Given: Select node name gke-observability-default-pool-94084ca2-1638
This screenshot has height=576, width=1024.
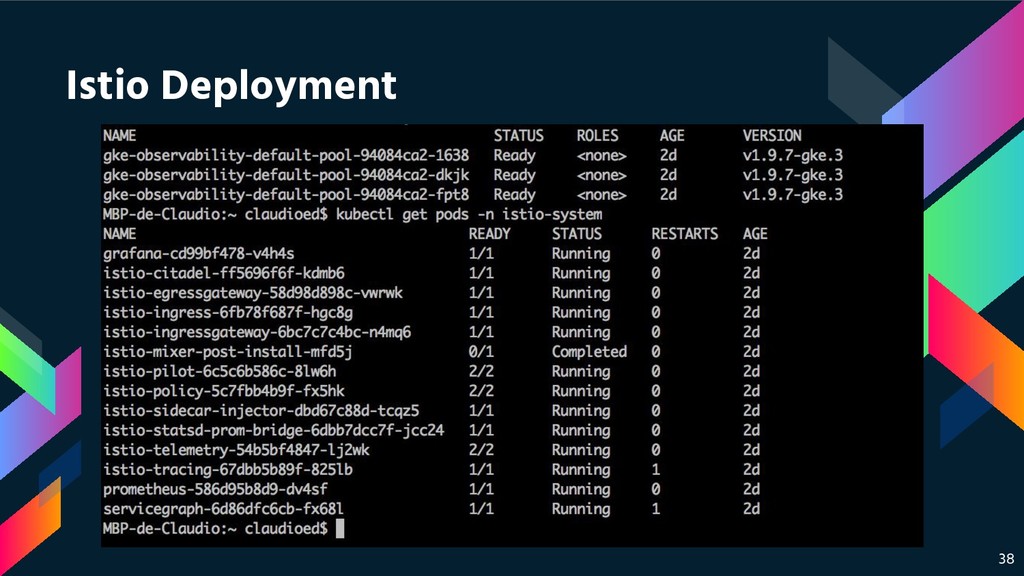Looking at the screenshot, I should (x=286, y=155).
